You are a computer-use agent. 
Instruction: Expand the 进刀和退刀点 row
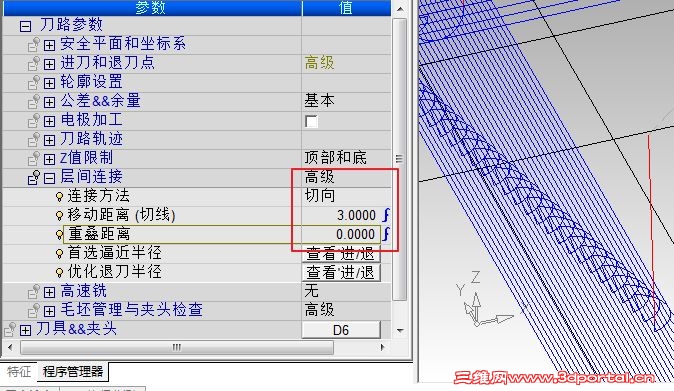point(49,64)
